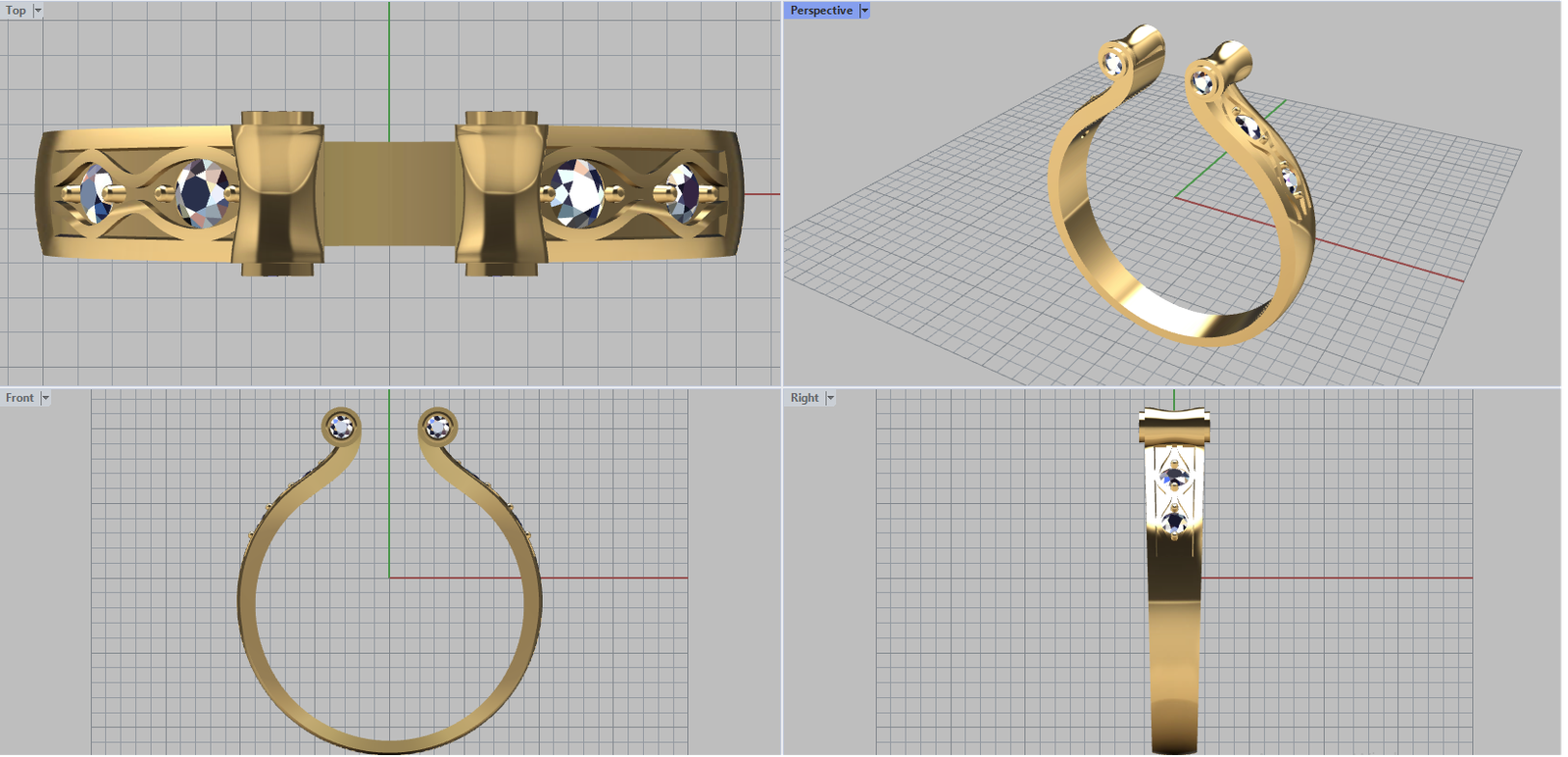1568x757 pixels.
Task: Select the right bezel post in Top view
Action: click(x=501, y=192)
